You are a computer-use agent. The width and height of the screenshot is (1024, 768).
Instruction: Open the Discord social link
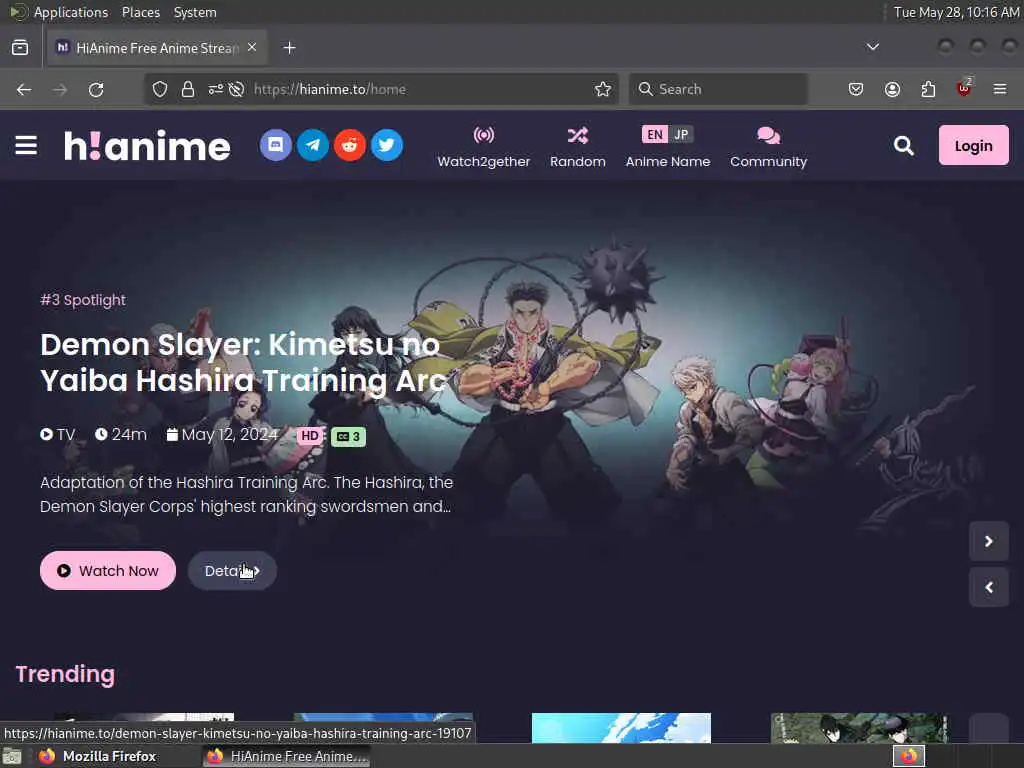(276, 145)
